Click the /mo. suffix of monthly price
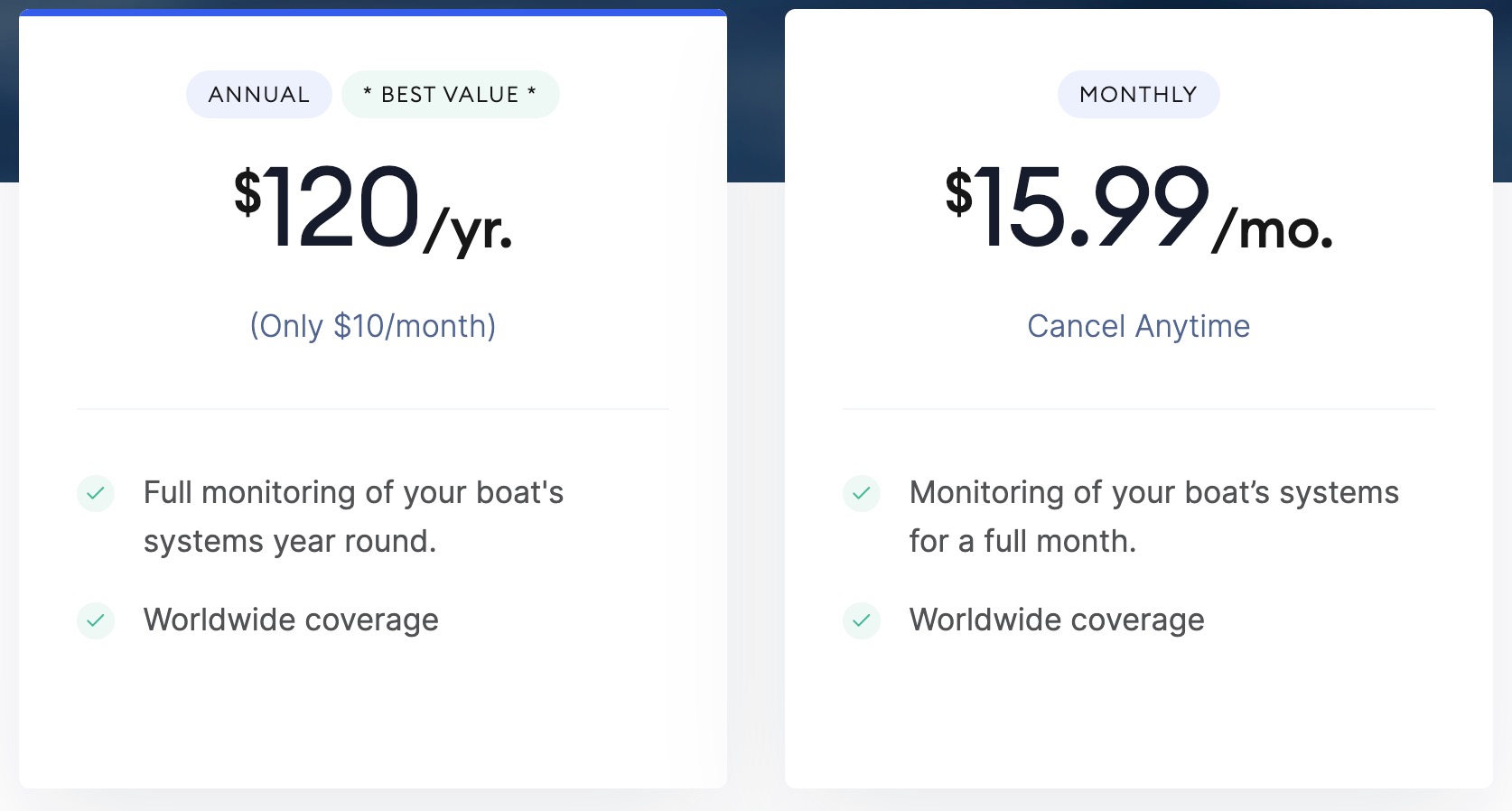Image resolution: width=1512 pixels, height=811 pixels. coord(1274,229)
